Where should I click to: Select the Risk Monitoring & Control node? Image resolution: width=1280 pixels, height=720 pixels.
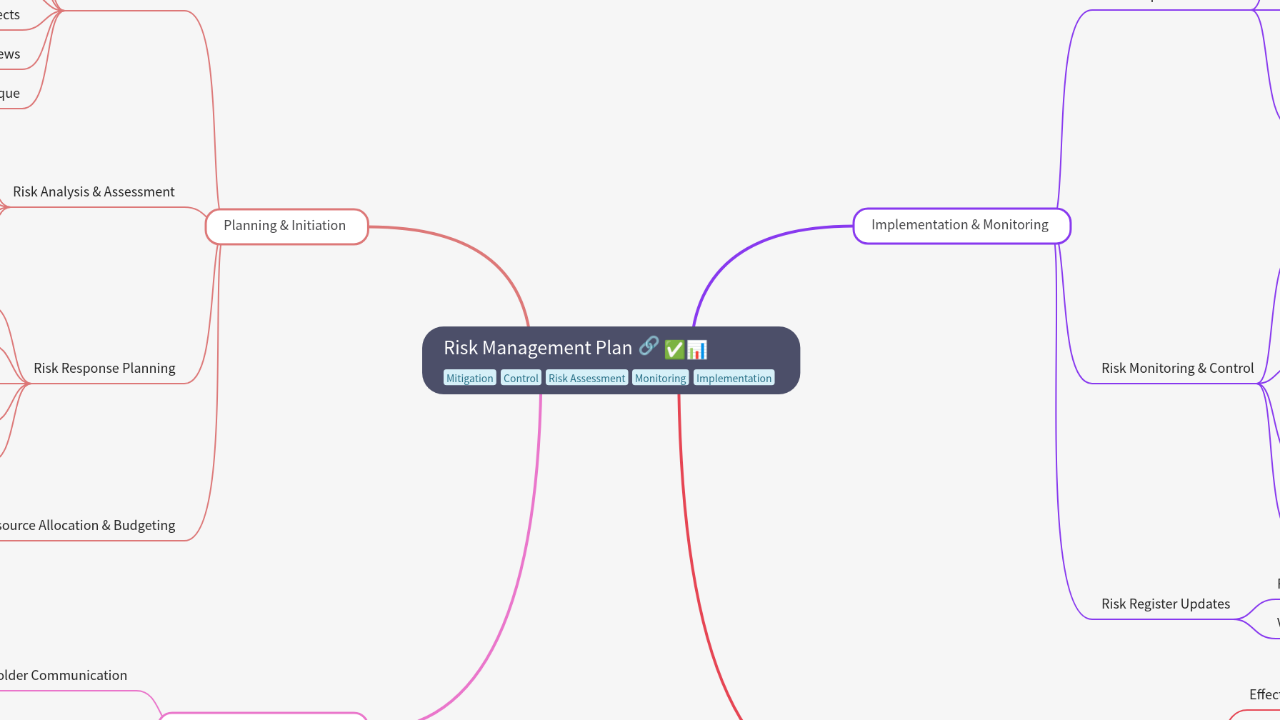tap(1178, 368)
